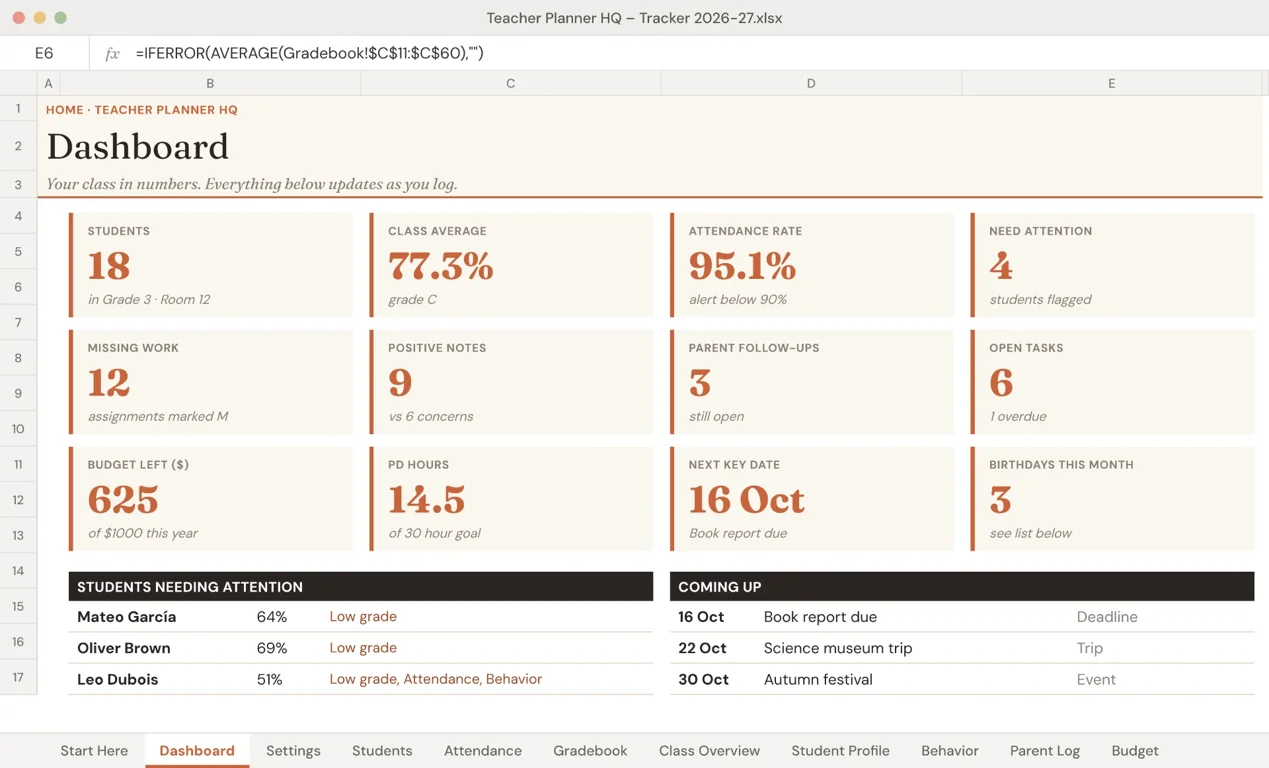Click the 30 Oct date cell

pyautogui.click(x=703, y=679)
